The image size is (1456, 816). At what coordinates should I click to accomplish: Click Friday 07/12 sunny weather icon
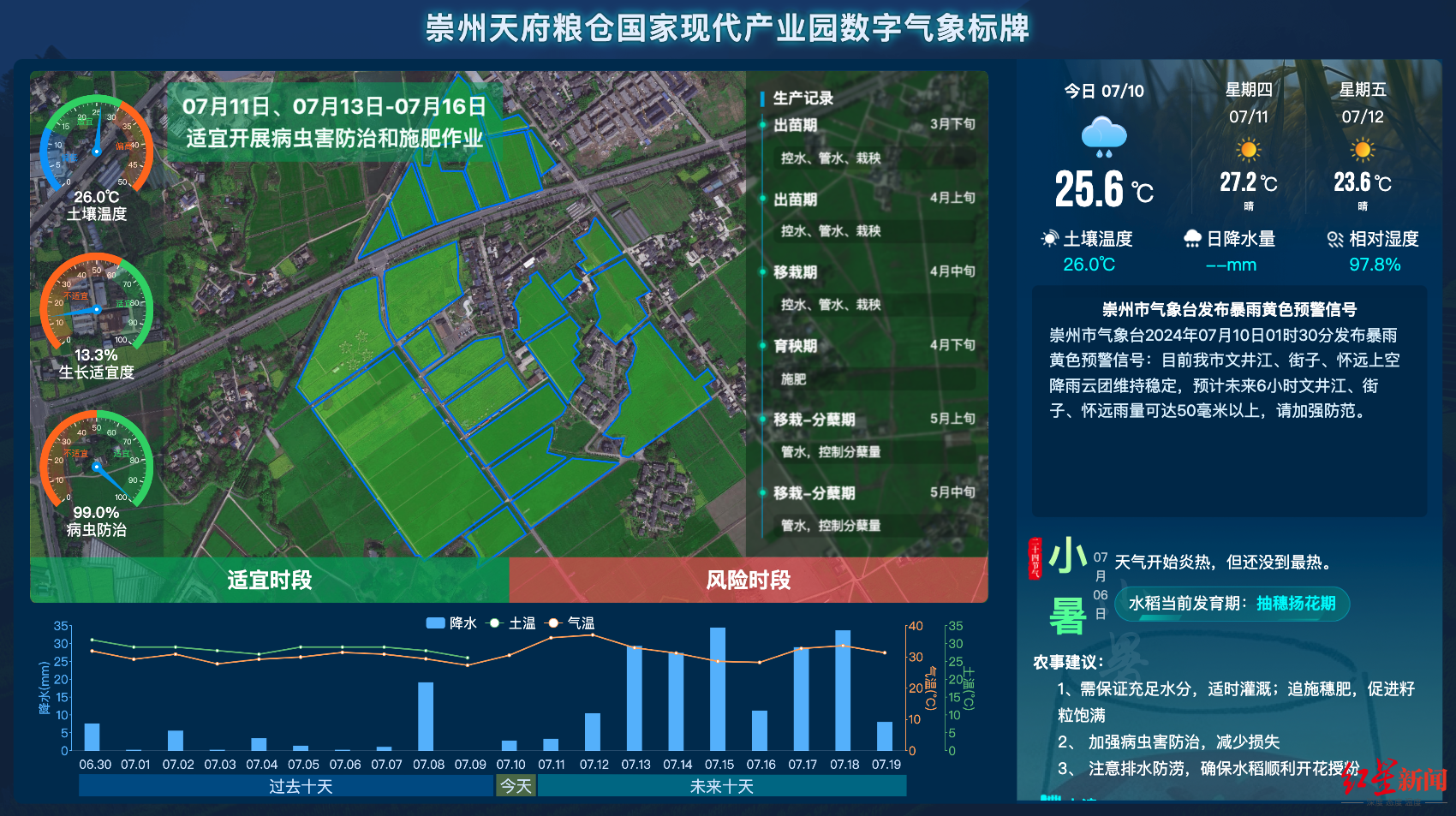point(1362,151)
